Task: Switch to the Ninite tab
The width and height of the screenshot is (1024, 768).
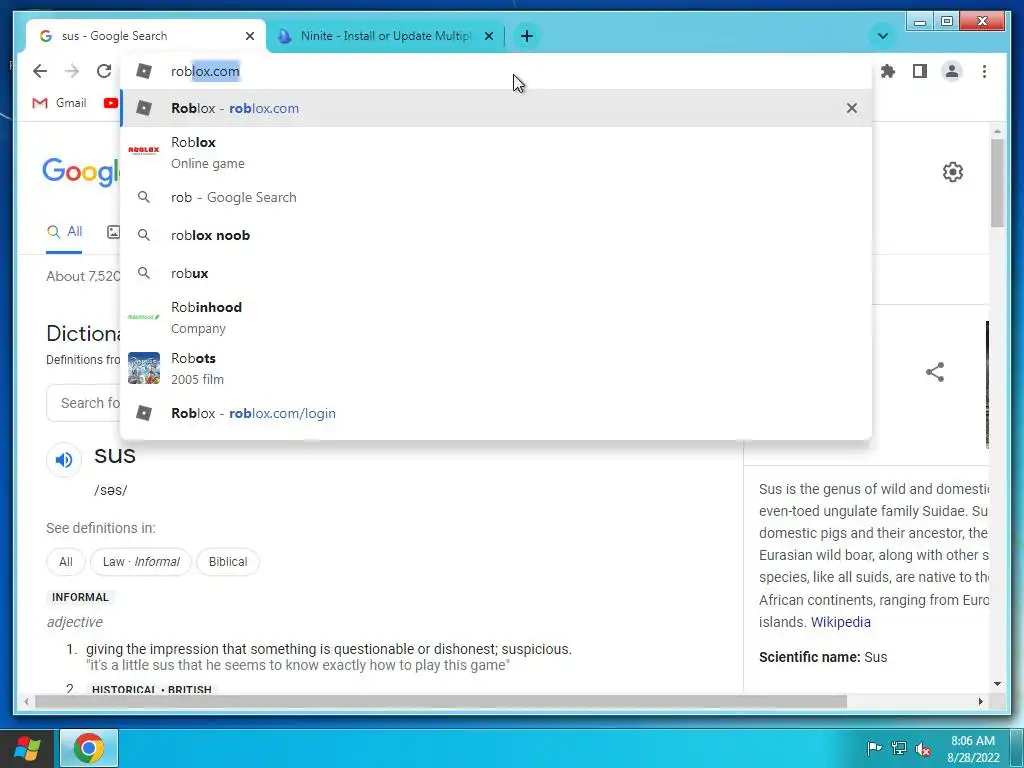Action: (385, 36)
